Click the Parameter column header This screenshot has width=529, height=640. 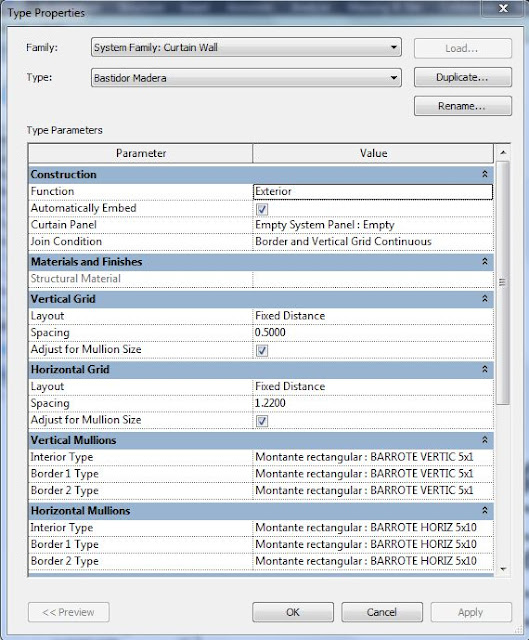[x=141, y=153]
